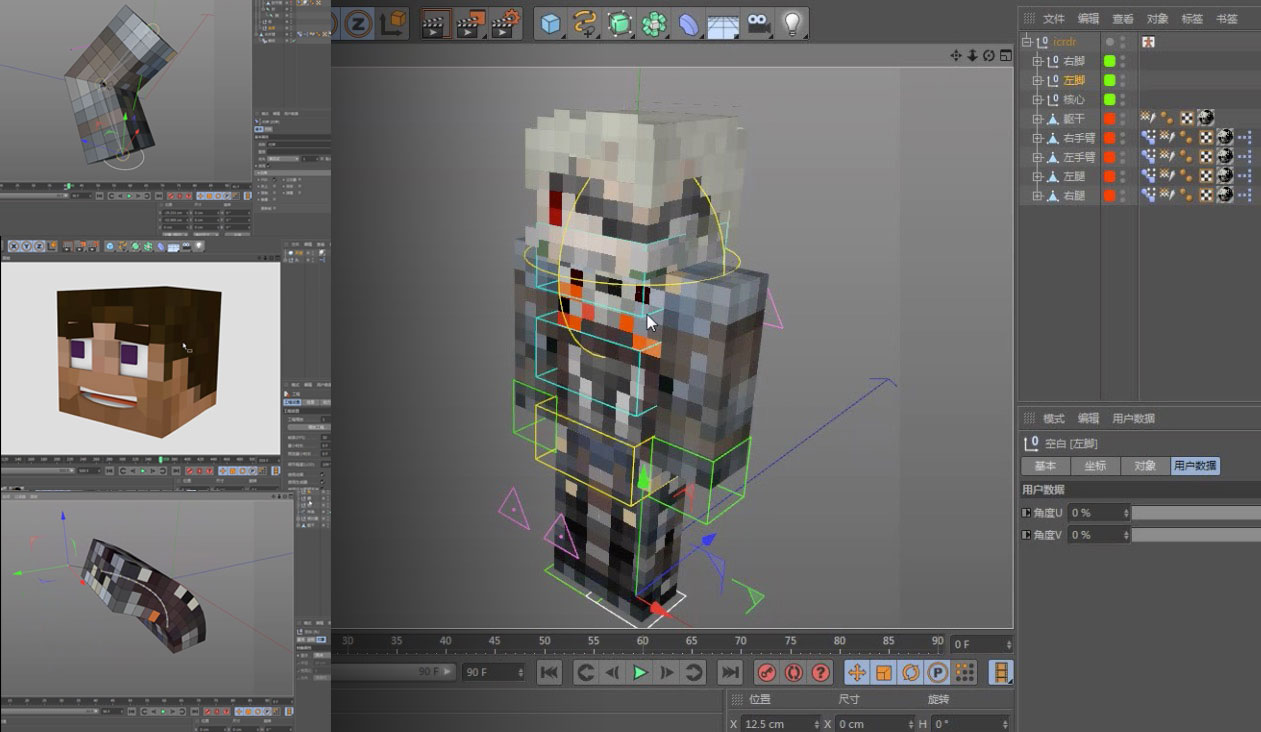
Task: Expand the 右手臂 object in the Object Manager
Action: [x=1037, y=137]
